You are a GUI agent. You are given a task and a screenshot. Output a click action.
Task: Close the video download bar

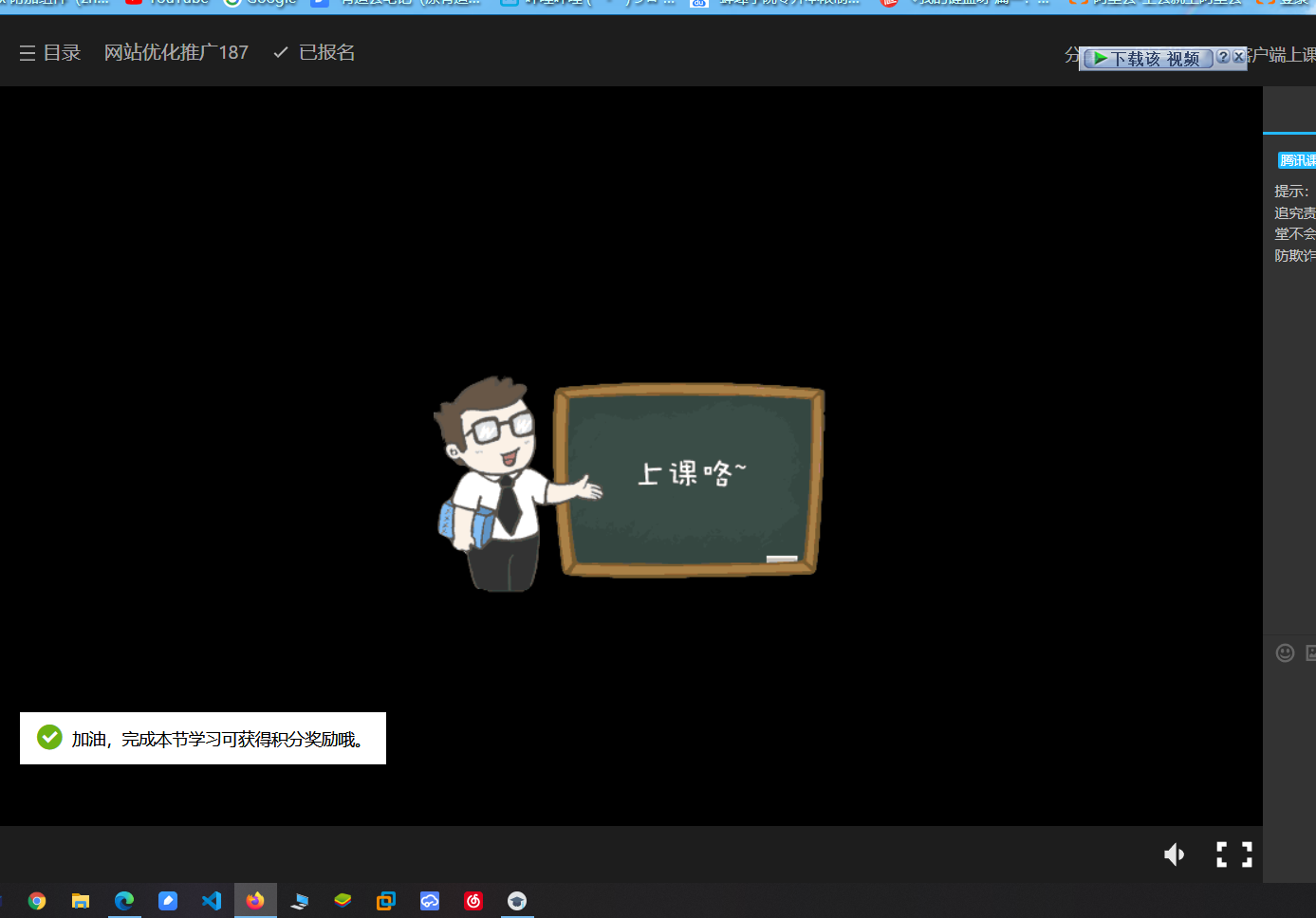1238,57
